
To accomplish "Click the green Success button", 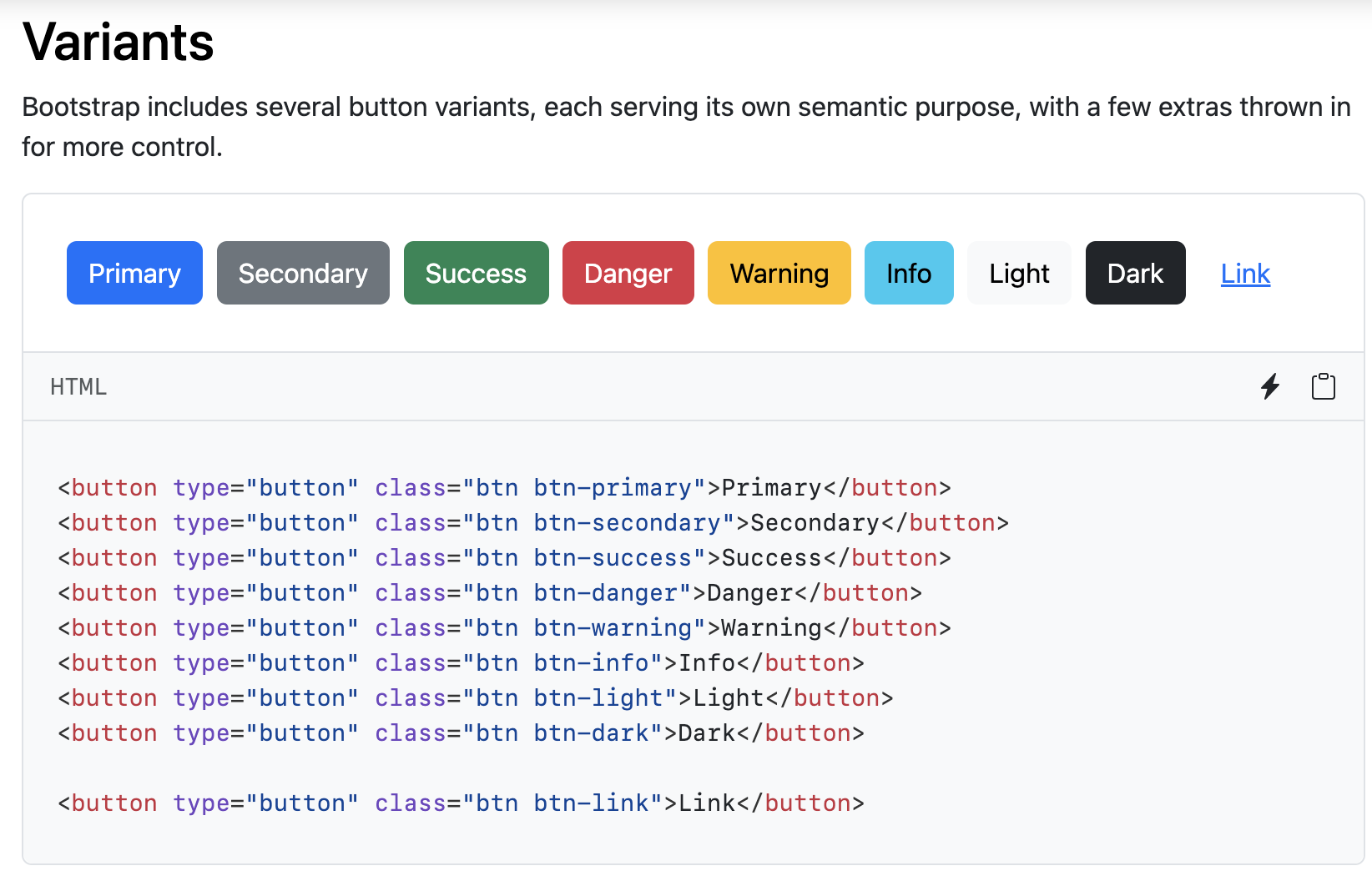I will (476, 273).
